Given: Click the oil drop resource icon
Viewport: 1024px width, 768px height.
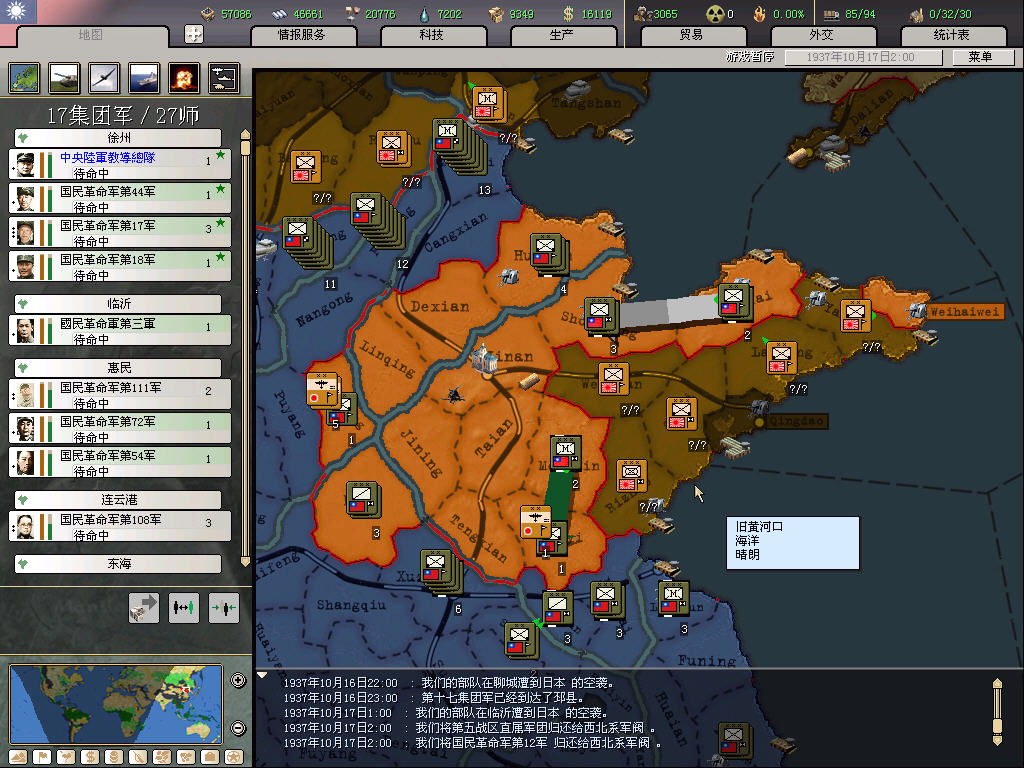Looking at the screenshot, I should point(425,14).
